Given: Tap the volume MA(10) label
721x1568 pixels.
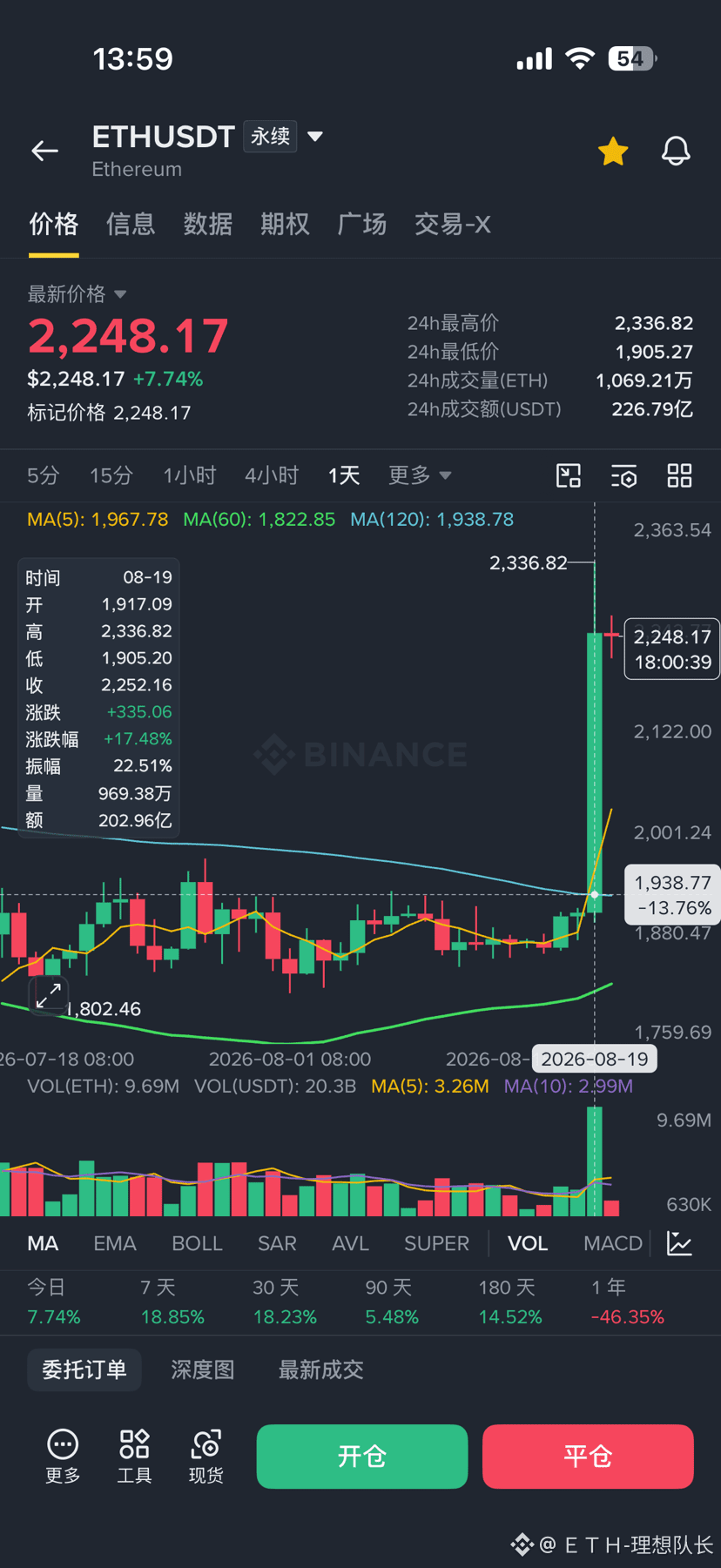Looking at the screenshot, I should pos(569,1086).
